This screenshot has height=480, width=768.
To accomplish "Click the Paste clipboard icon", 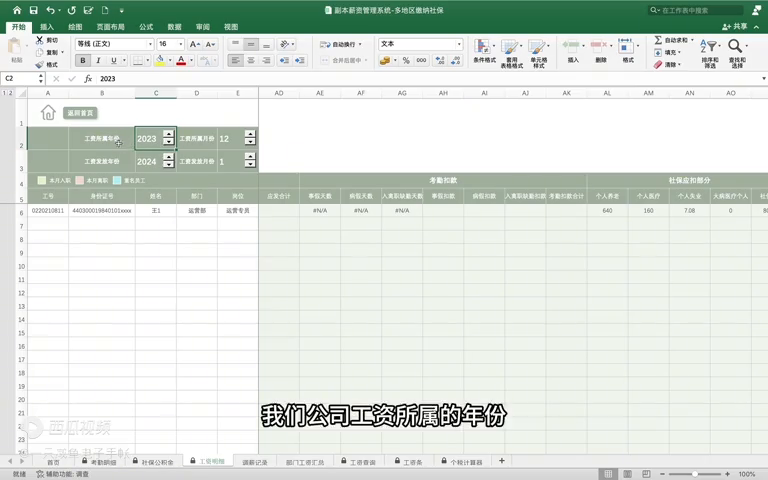I will (x=16, y=47).
